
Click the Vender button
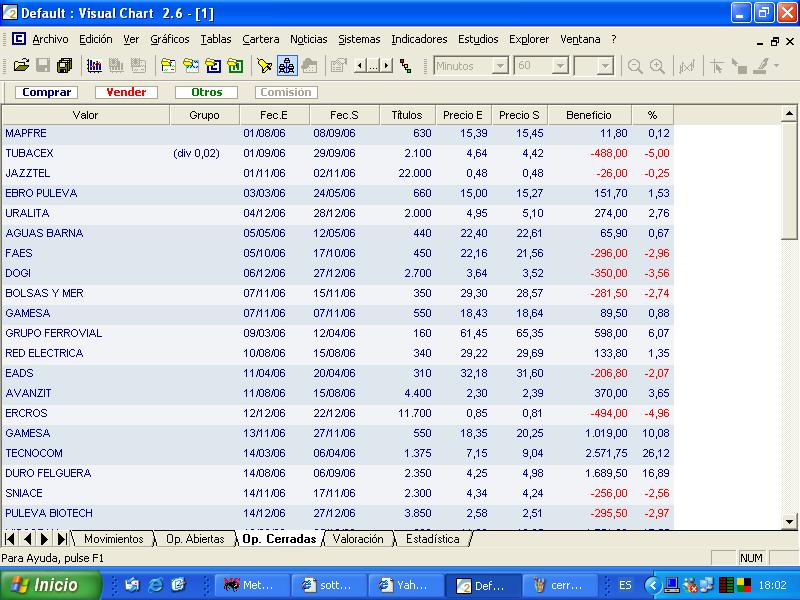pos(126,92)
